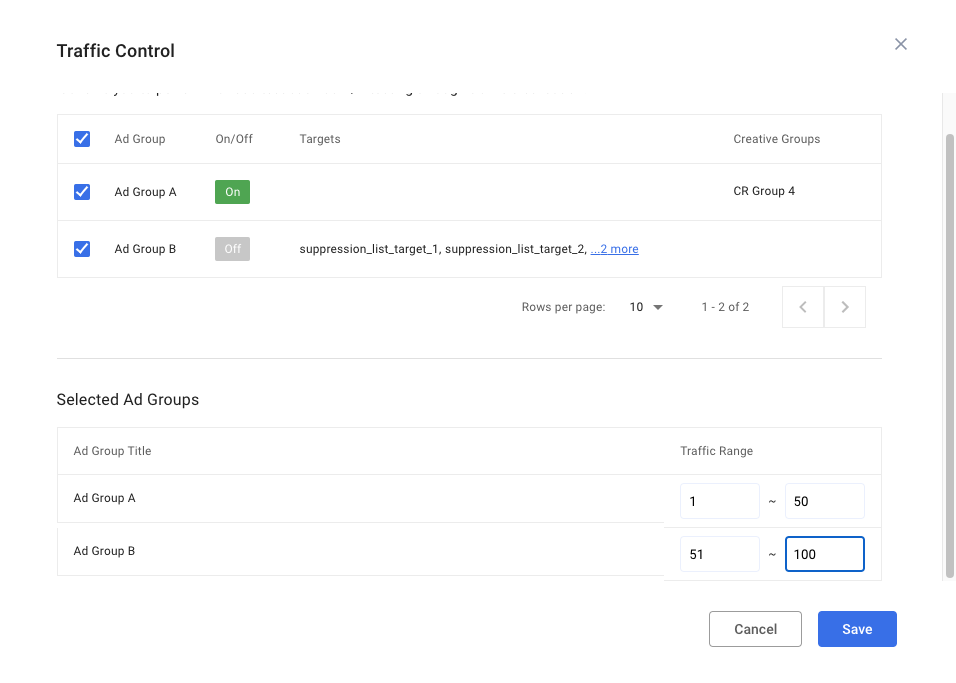Edit Ad Group B traffic range start field
The height and width of the screenshot is (683, 956).
coord(719,554)
